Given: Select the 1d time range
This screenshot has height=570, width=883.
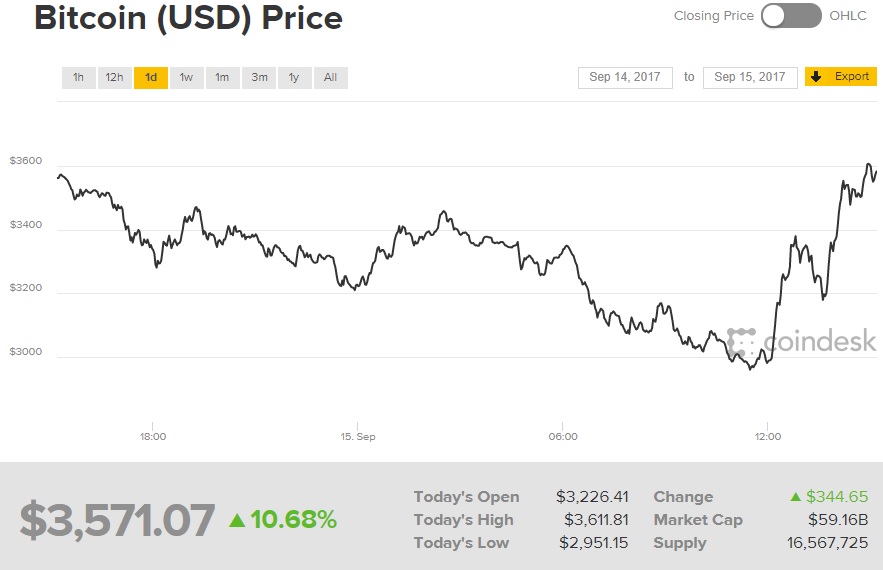Looking at the screenshot, I should coord(150,78).
